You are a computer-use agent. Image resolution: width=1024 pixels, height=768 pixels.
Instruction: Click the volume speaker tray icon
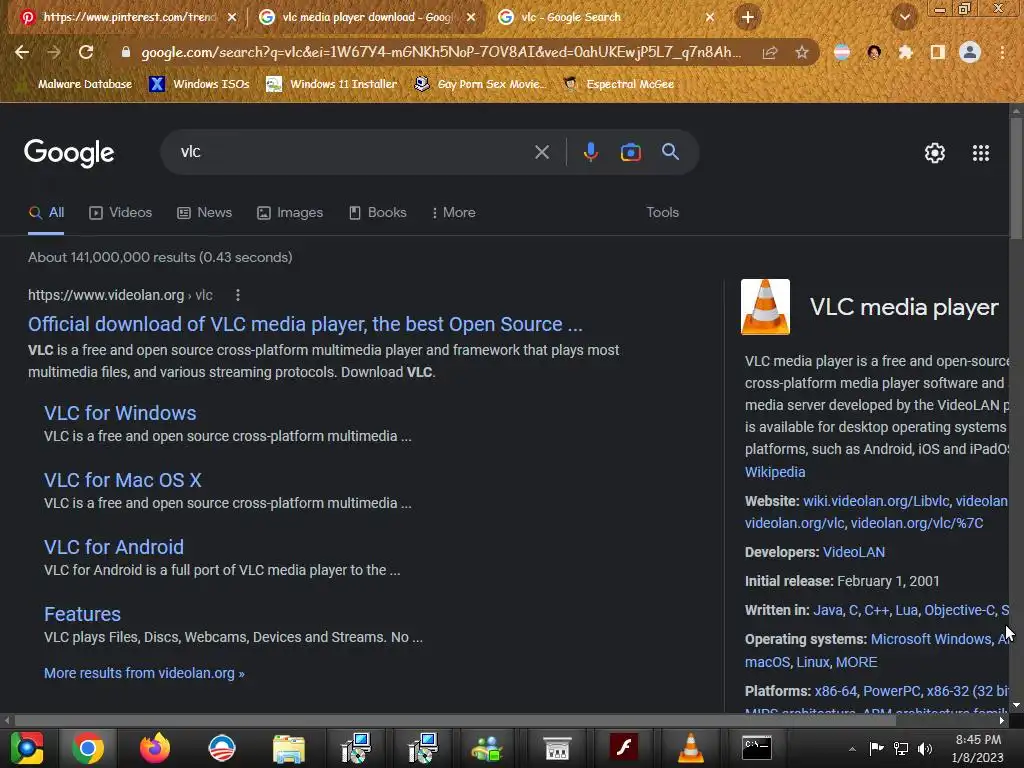[925, 749]
